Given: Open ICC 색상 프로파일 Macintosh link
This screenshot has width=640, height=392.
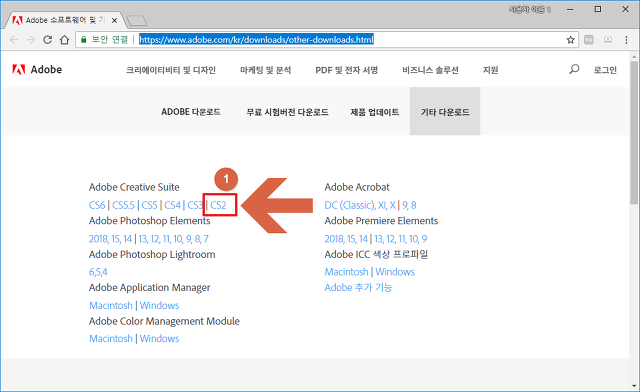Looking at the screenshot, I should pos(347,272).
